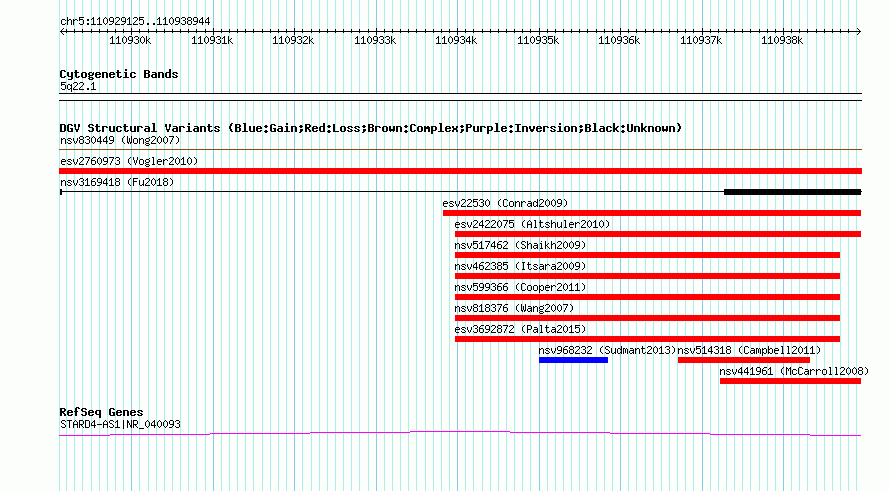
Task: Open esv3692872 (Palta2015) label
Action: (x=520, y=329)
